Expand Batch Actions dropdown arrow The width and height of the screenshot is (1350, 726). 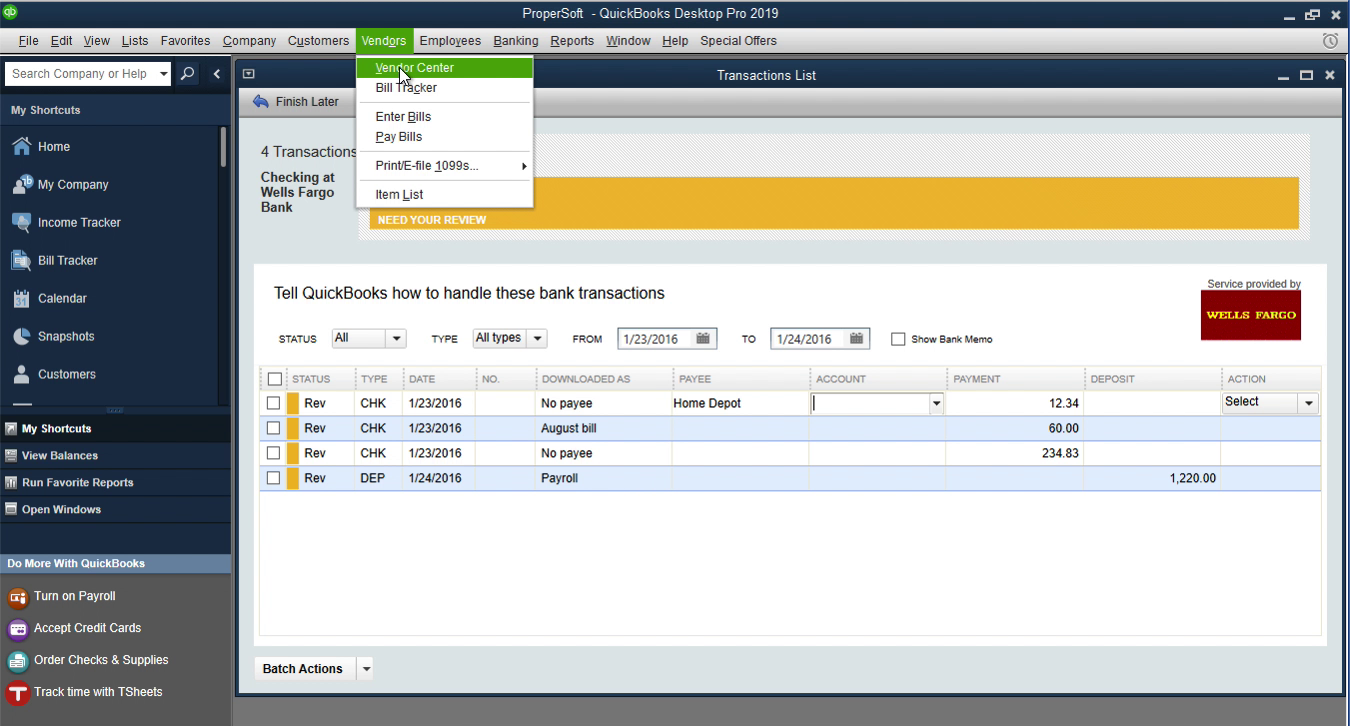tap(365, 669)
